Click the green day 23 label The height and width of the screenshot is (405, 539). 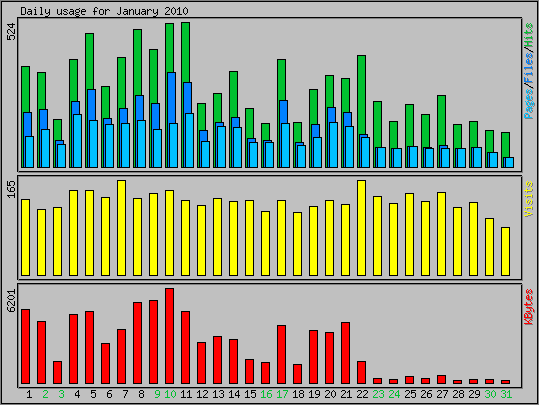tap(378, 394)
